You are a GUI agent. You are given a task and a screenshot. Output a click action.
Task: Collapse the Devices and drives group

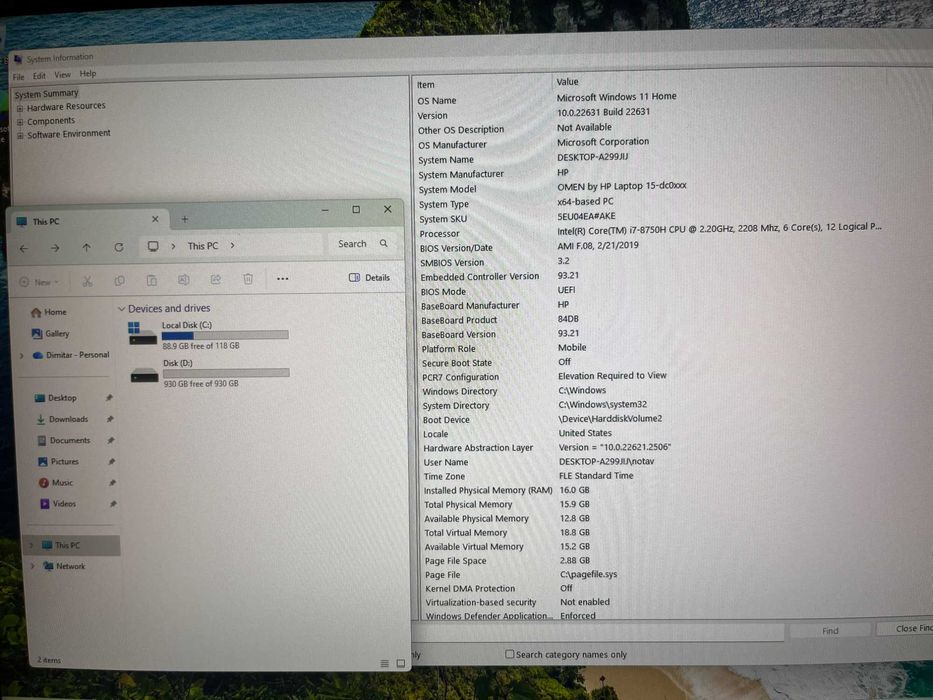point(121,309)
